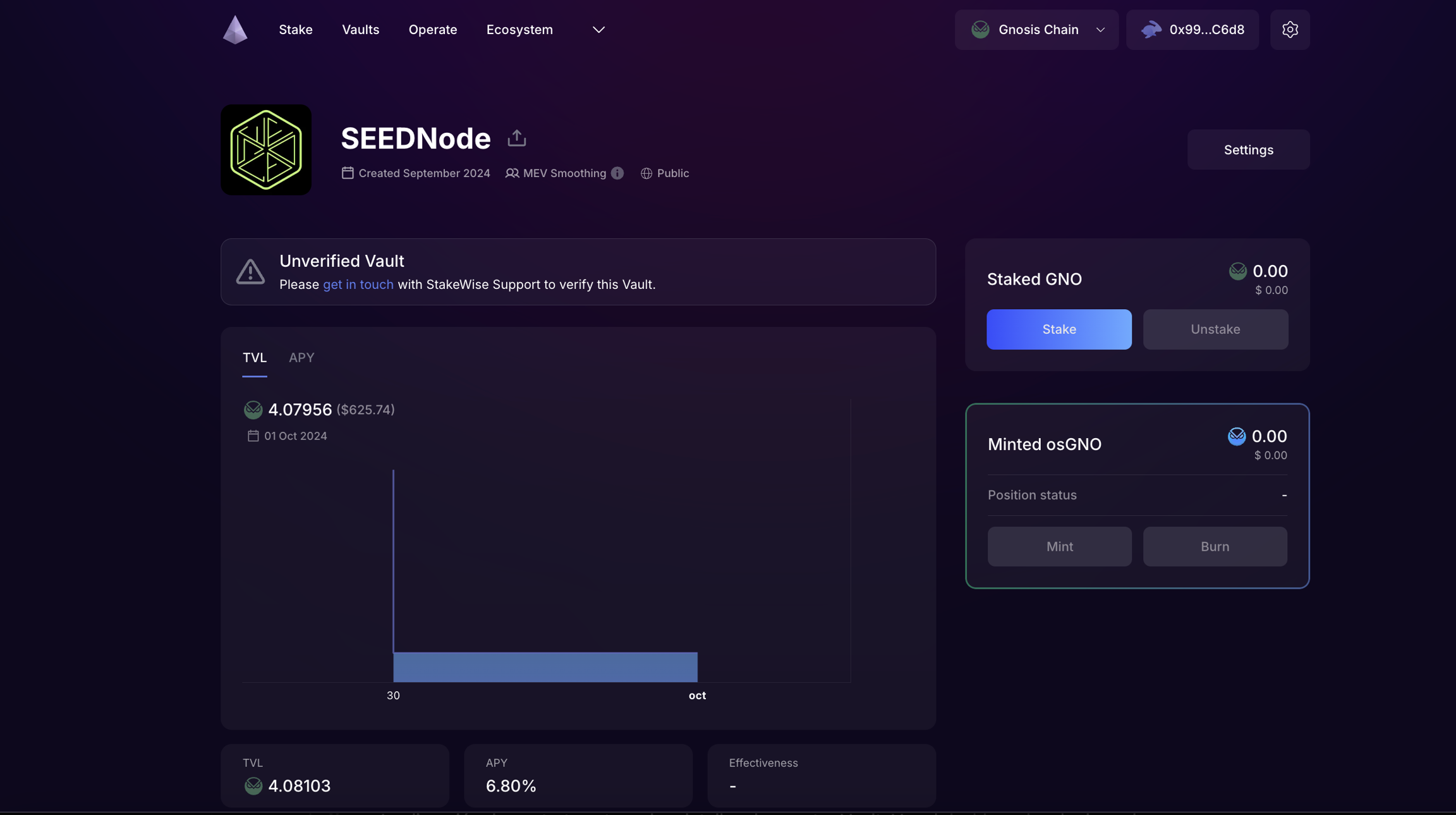Open the Operate navigation item
The image size is (1456, 815).
433,30
